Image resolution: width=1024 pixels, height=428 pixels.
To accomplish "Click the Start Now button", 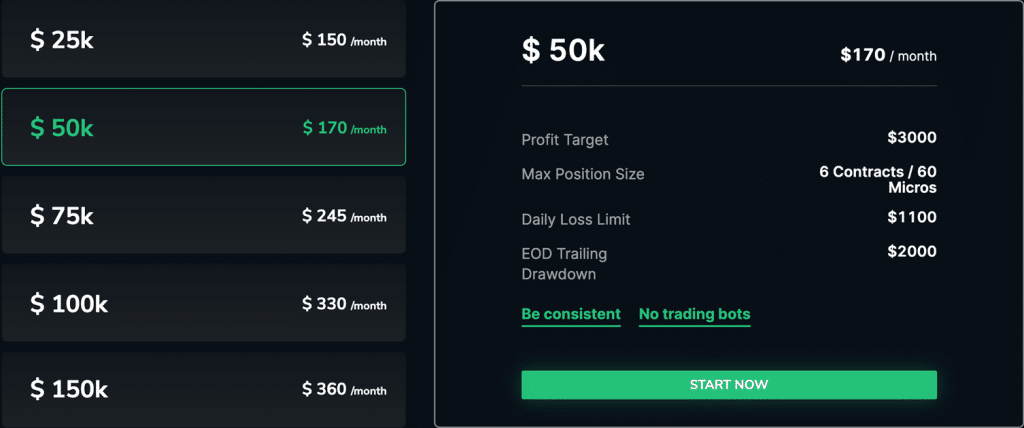I will click(x=729, y=385).
